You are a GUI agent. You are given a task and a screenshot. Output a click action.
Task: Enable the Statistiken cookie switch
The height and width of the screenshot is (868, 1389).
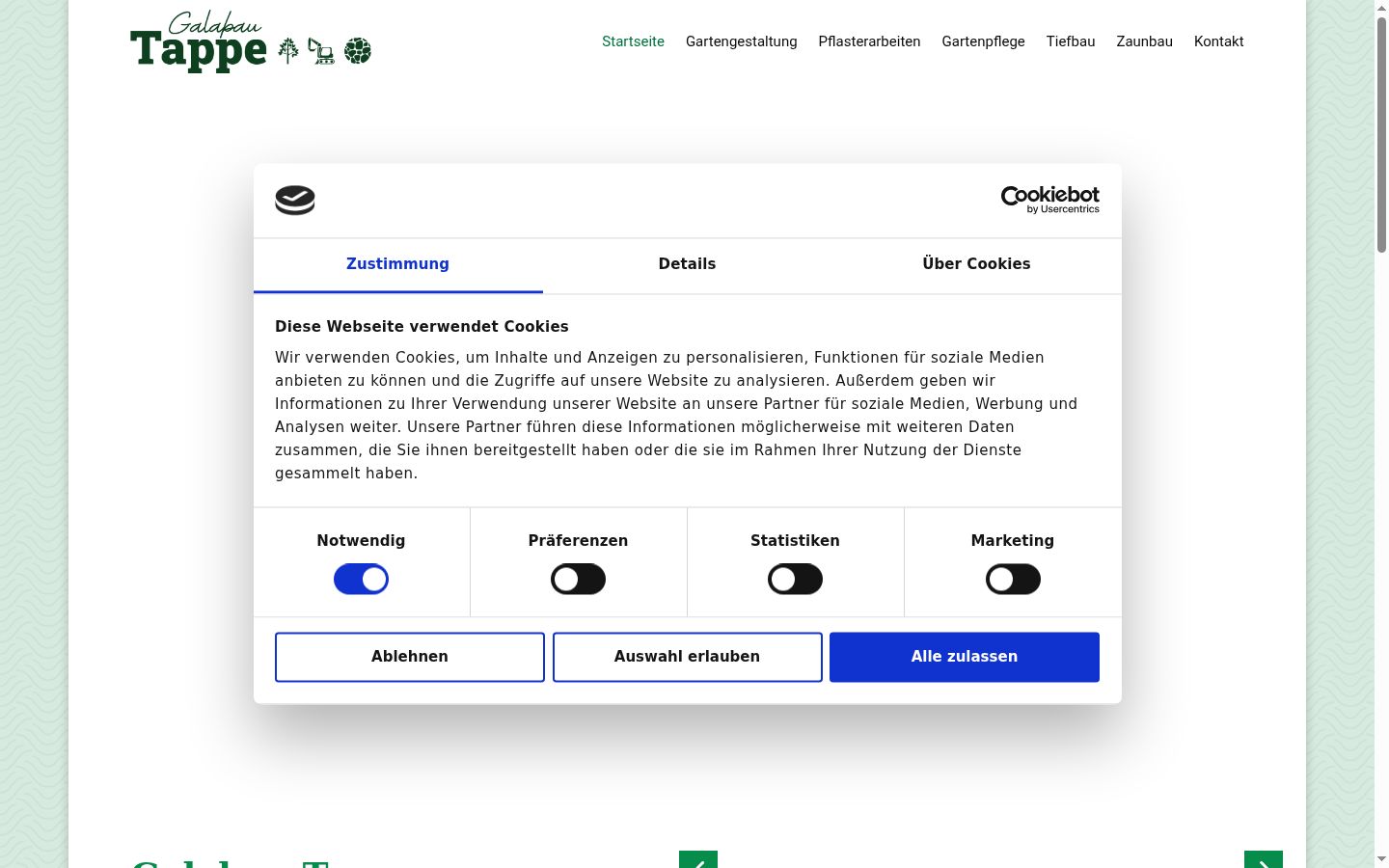pyautogui.click(x=795, y=580)
